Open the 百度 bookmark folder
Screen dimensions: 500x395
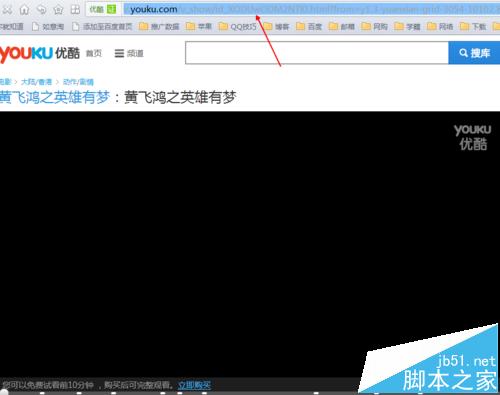coord(309,26)
